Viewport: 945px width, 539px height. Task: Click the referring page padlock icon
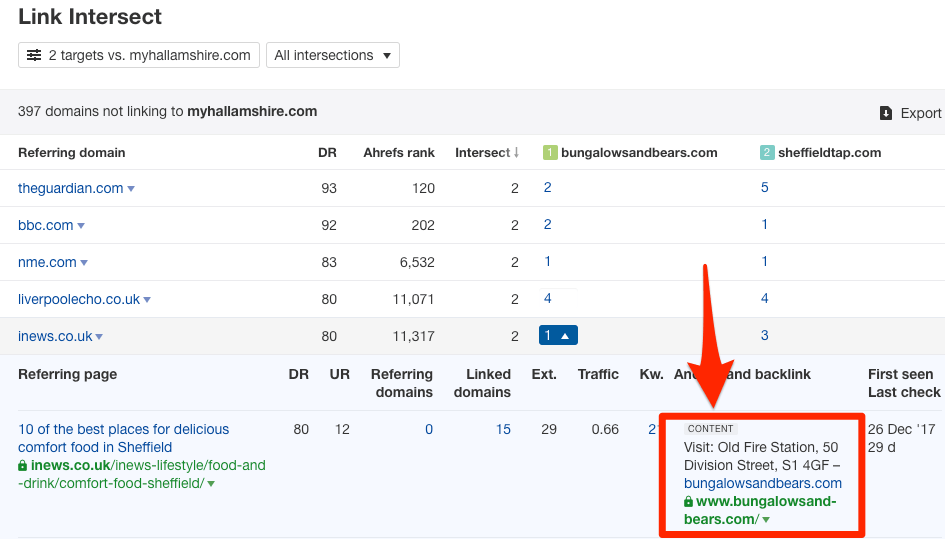pos(22,465)
